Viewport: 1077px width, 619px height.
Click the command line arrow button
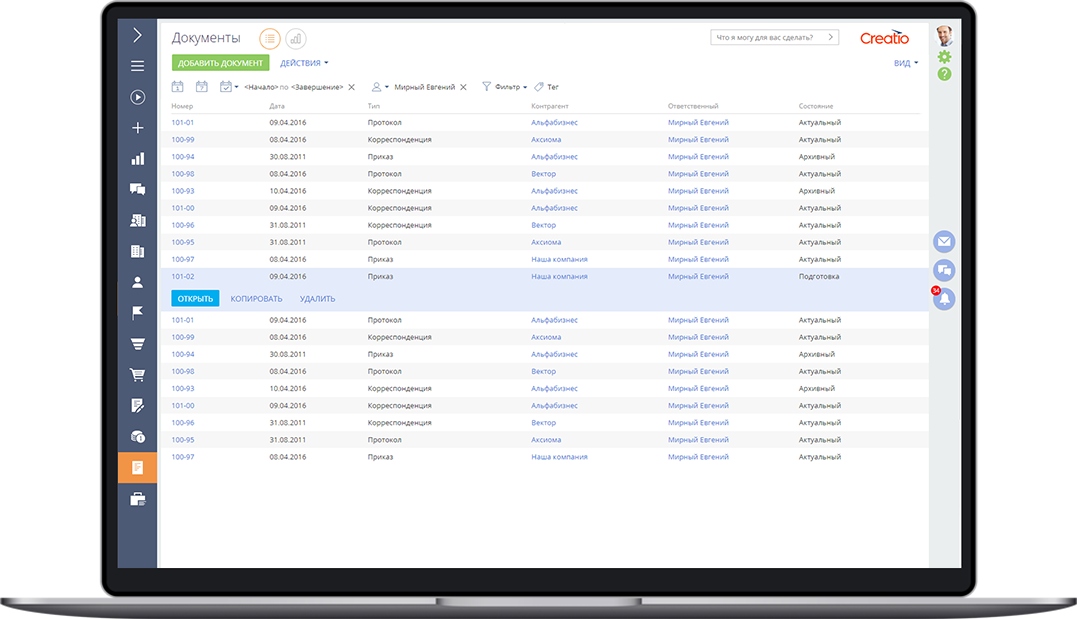830,37
